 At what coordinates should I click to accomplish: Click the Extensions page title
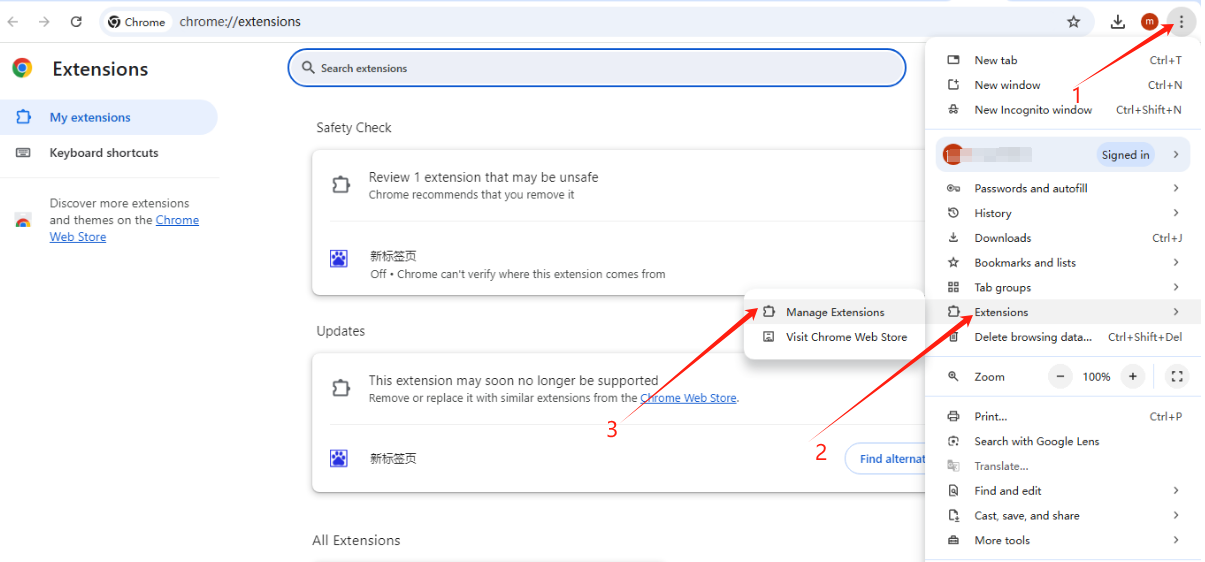[x=100, y=69]
